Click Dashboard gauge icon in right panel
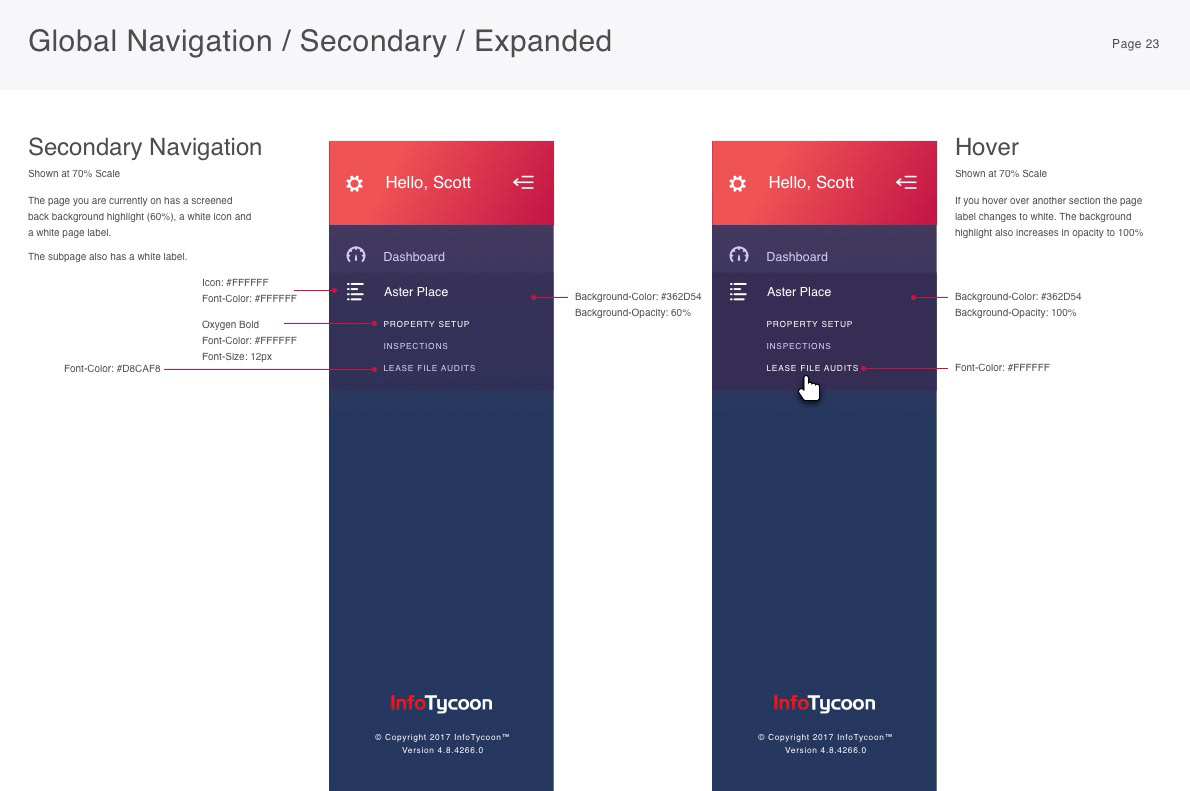 pos(738,256)
